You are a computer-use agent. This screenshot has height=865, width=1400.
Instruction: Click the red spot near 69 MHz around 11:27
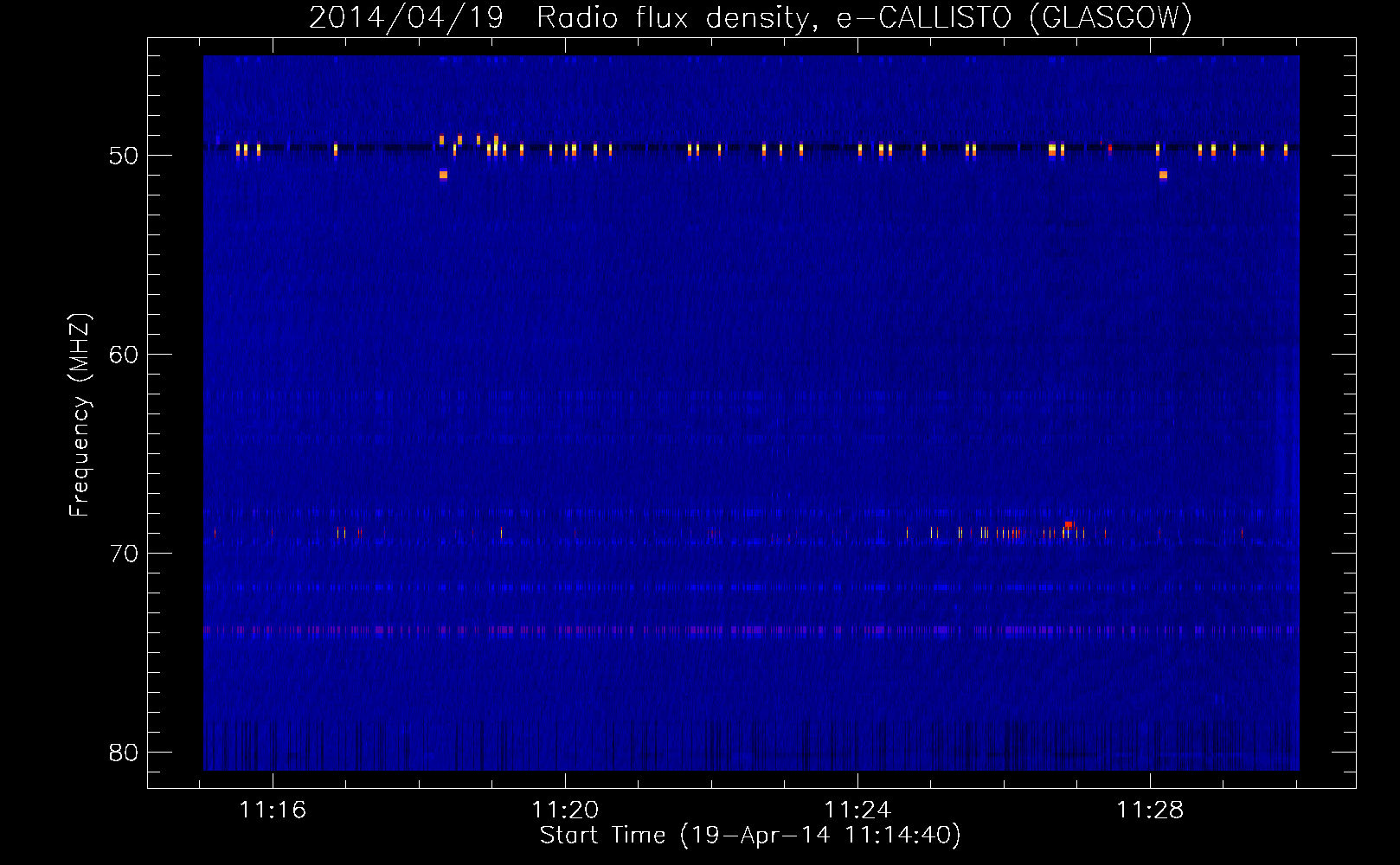pyautogui.click(x=1069, y=525)
